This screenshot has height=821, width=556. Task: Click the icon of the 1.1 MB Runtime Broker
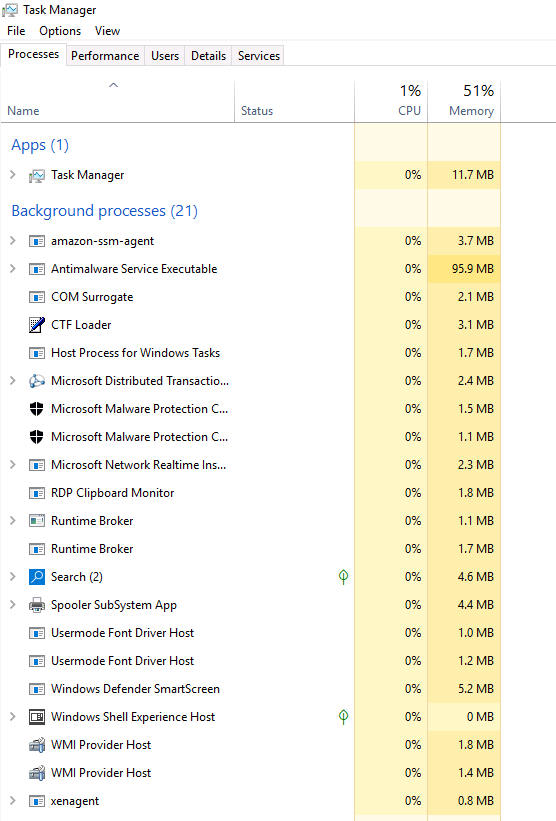[x=37, y=521]
